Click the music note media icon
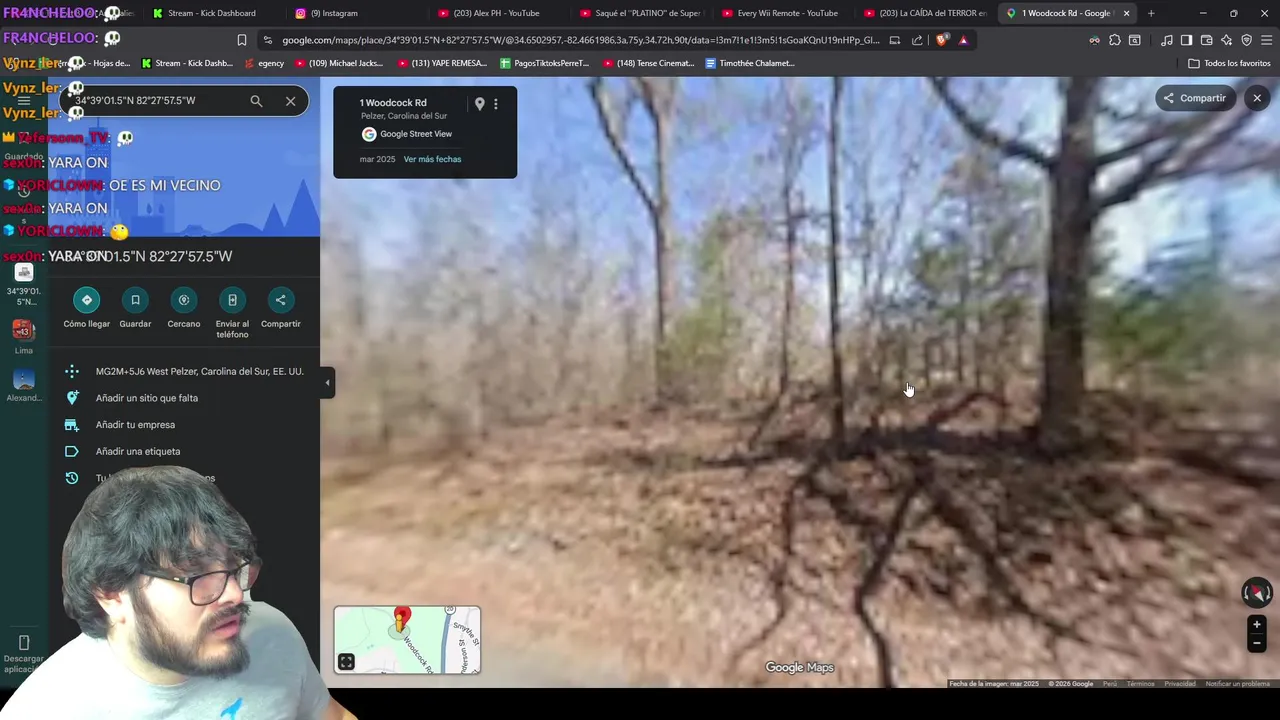Viewport: 1280px width, 720px height. click(x=1167, y=40)
